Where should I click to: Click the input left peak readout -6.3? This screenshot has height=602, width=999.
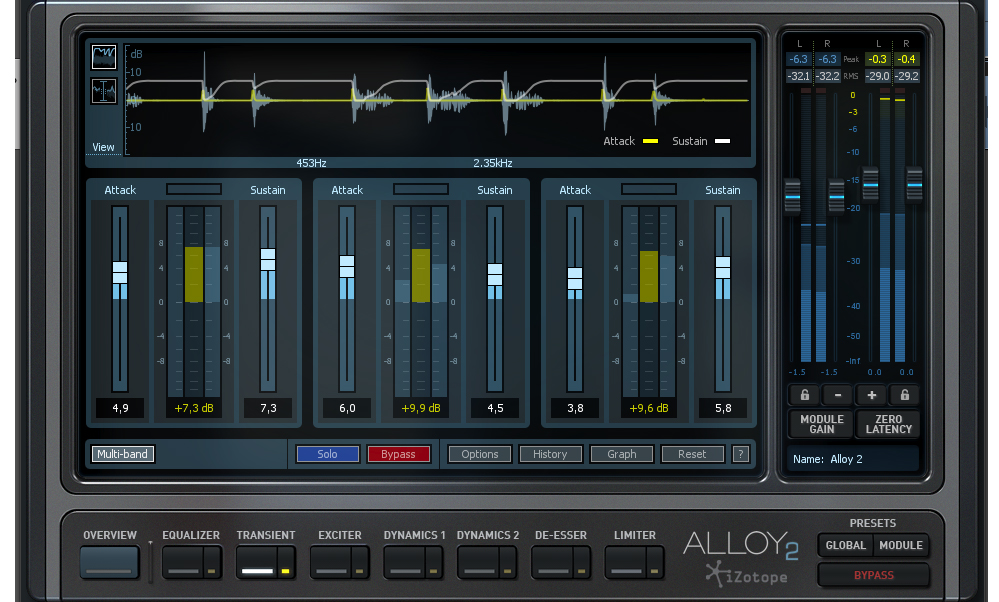coord(798,59)
